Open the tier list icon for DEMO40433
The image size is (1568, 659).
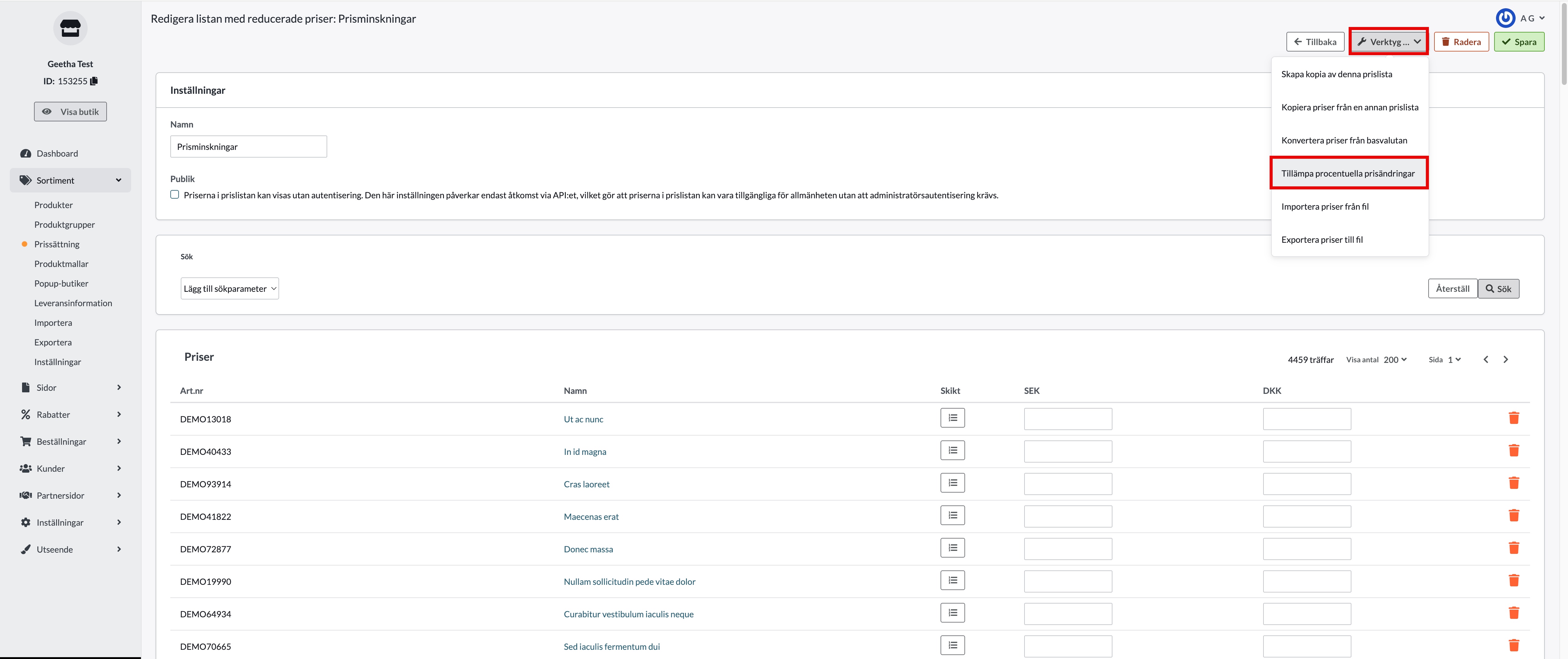click(952, 451)
